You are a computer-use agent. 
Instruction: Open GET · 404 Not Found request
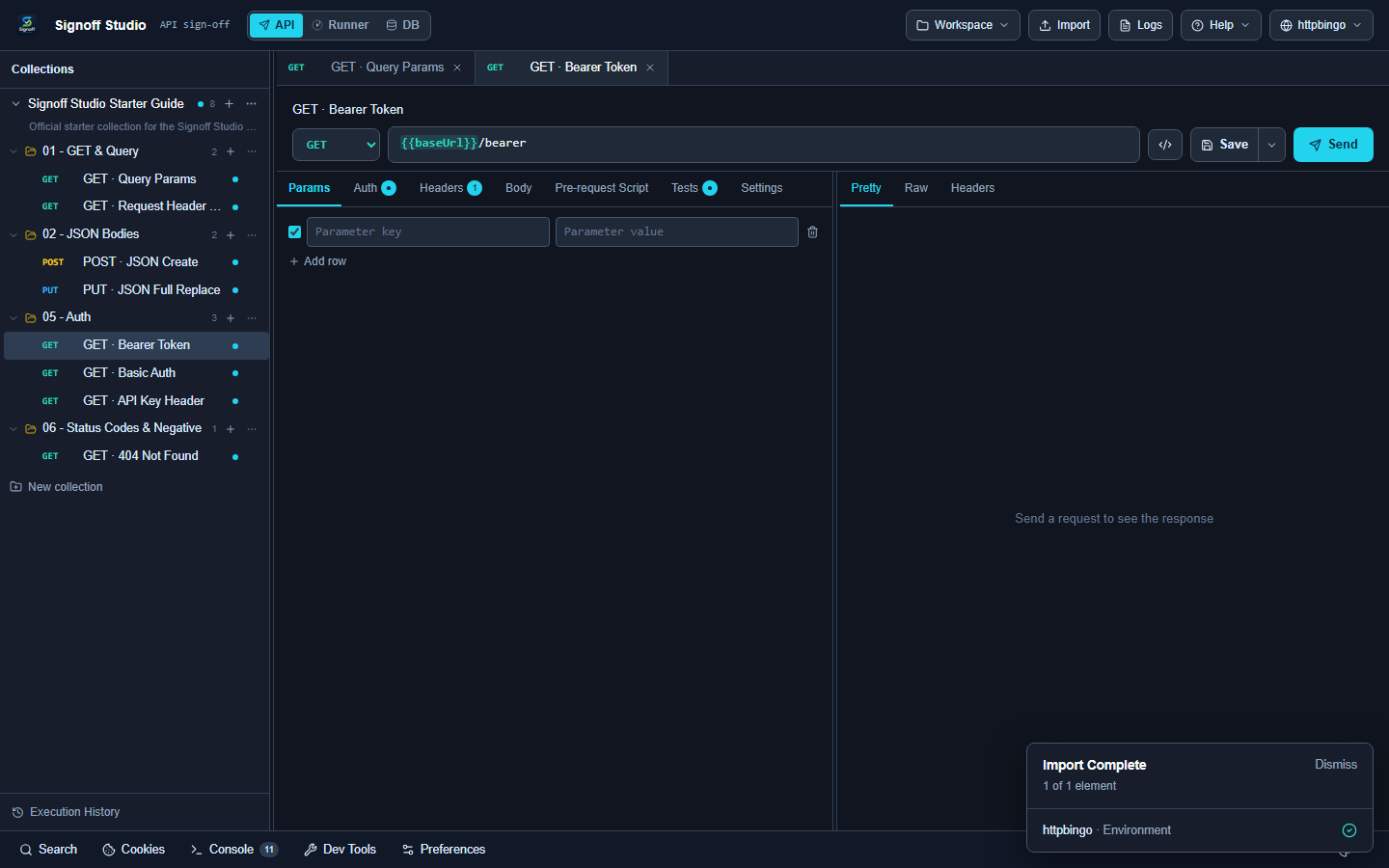[136, 456]
